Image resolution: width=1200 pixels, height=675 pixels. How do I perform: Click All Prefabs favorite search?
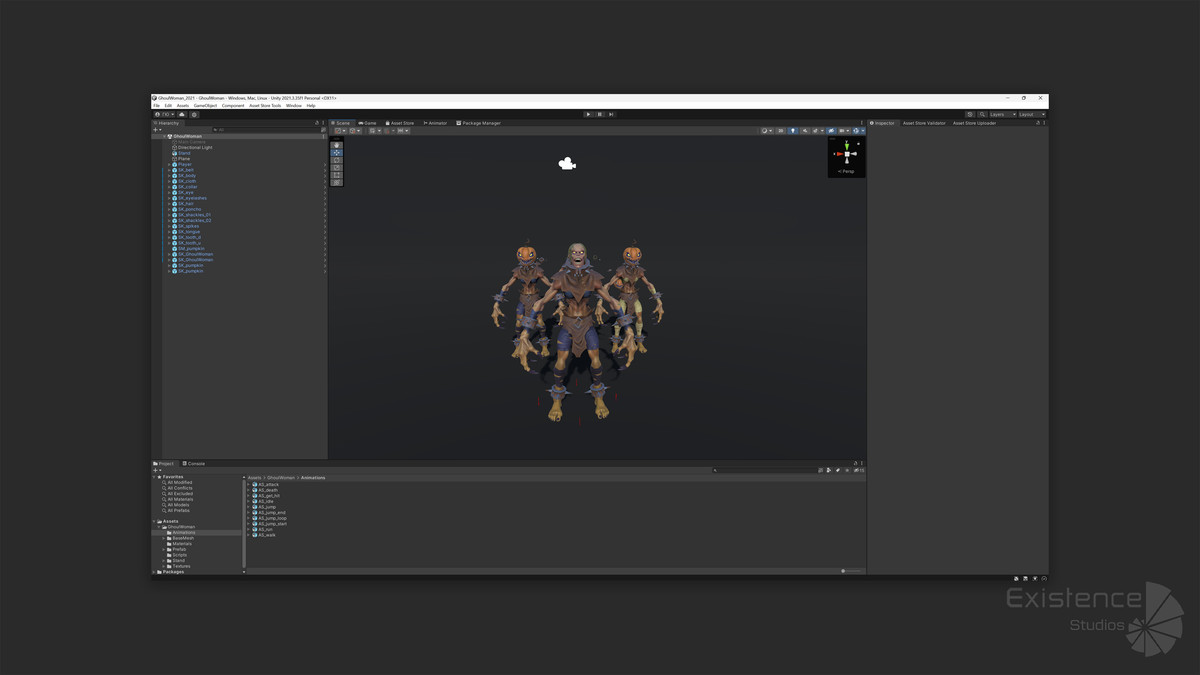point(176,510)
